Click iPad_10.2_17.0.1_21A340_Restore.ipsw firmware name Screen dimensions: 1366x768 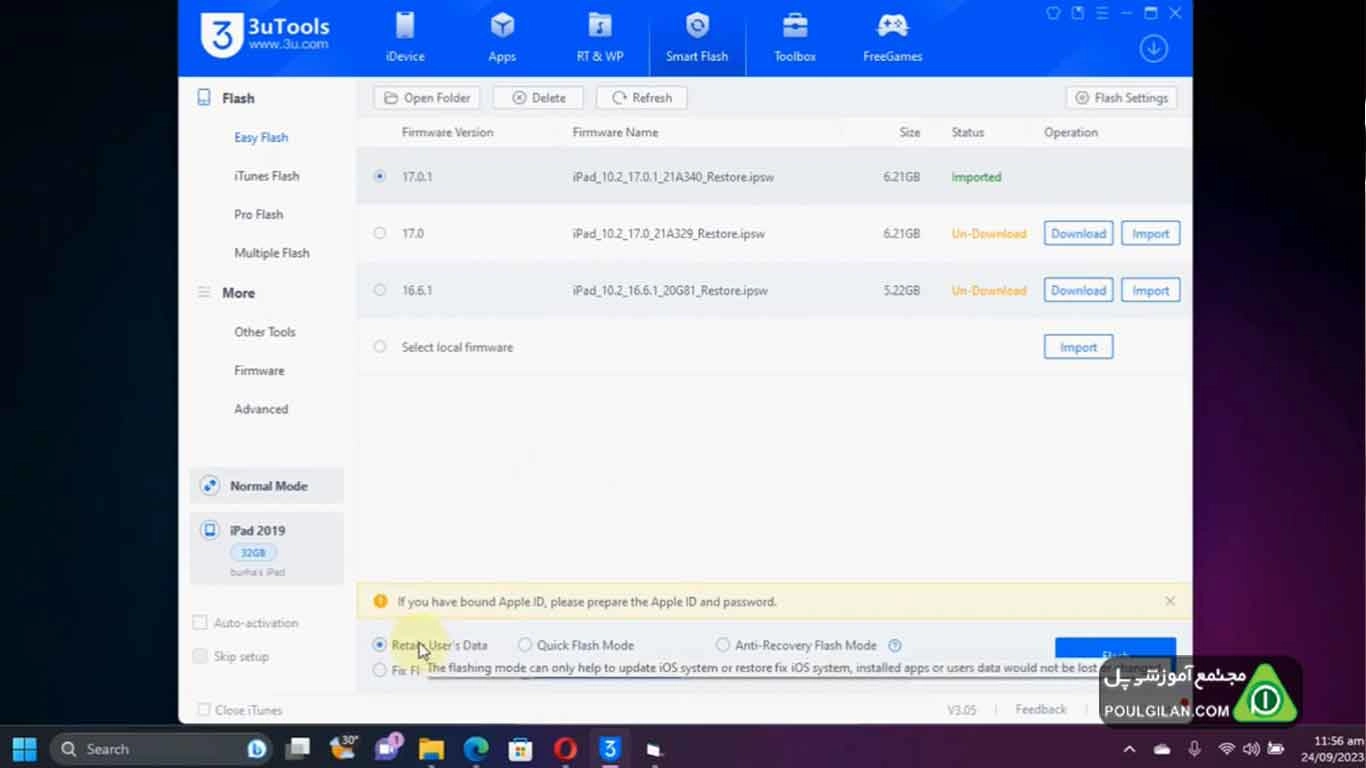(673, 177)
